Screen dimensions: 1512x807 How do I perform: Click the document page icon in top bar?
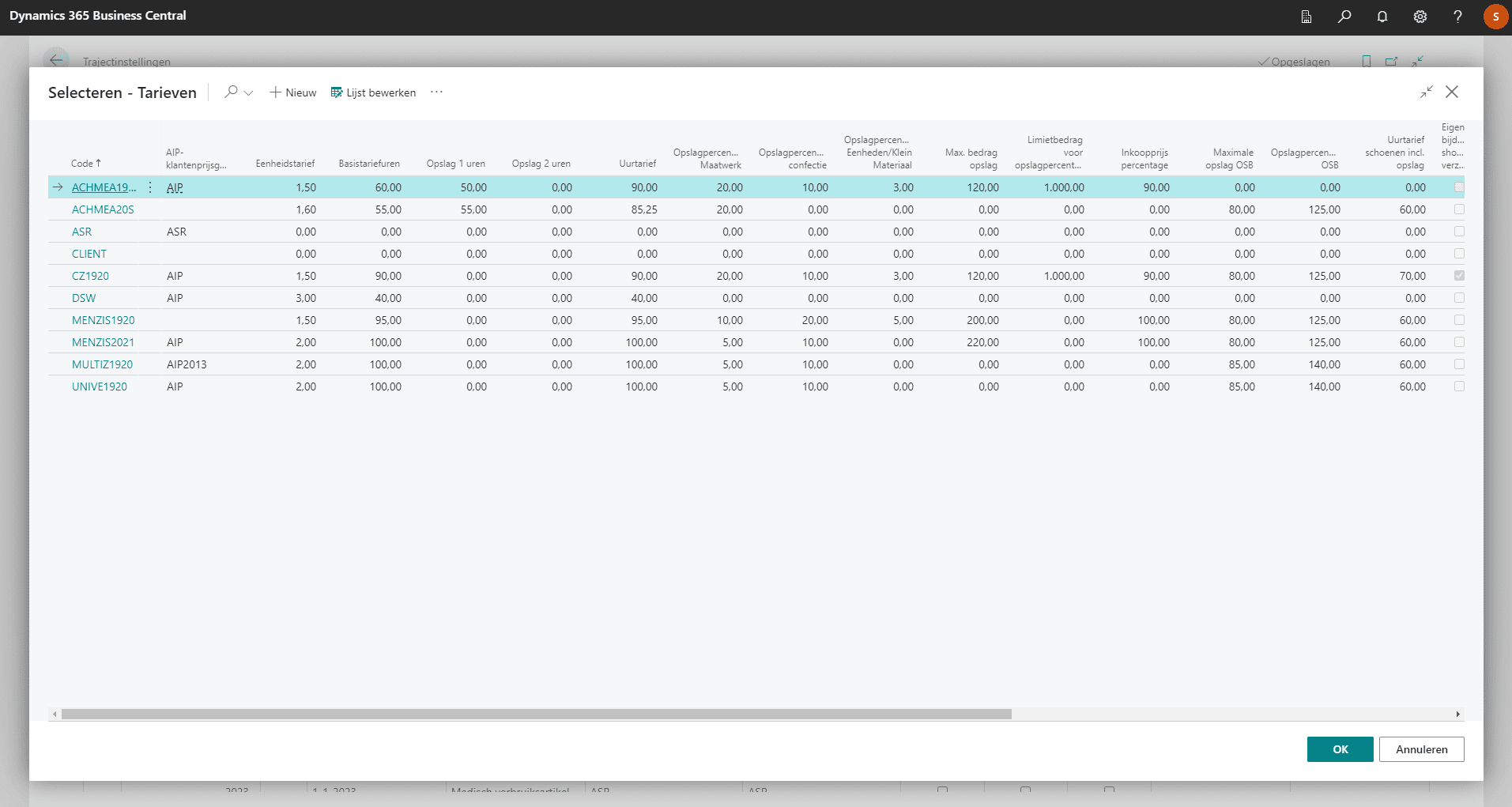1306,17
